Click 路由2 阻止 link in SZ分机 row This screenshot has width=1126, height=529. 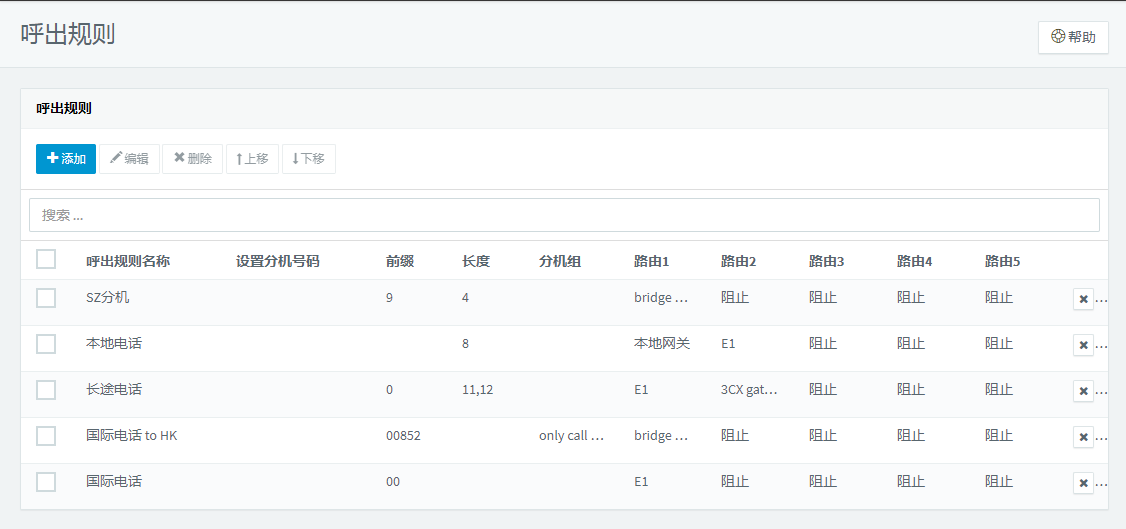coord(735,297)
